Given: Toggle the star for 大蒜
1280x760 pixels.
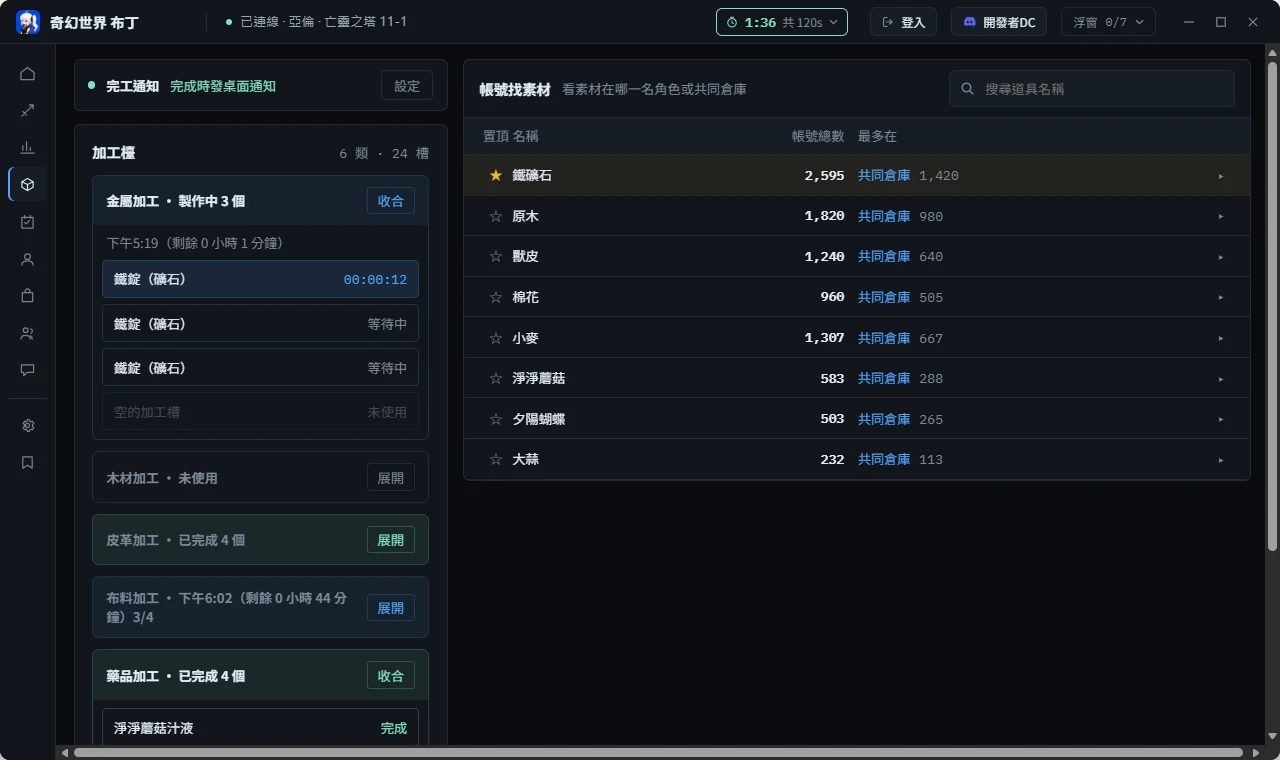Looking at the screenshot, I should coord(495,460).
